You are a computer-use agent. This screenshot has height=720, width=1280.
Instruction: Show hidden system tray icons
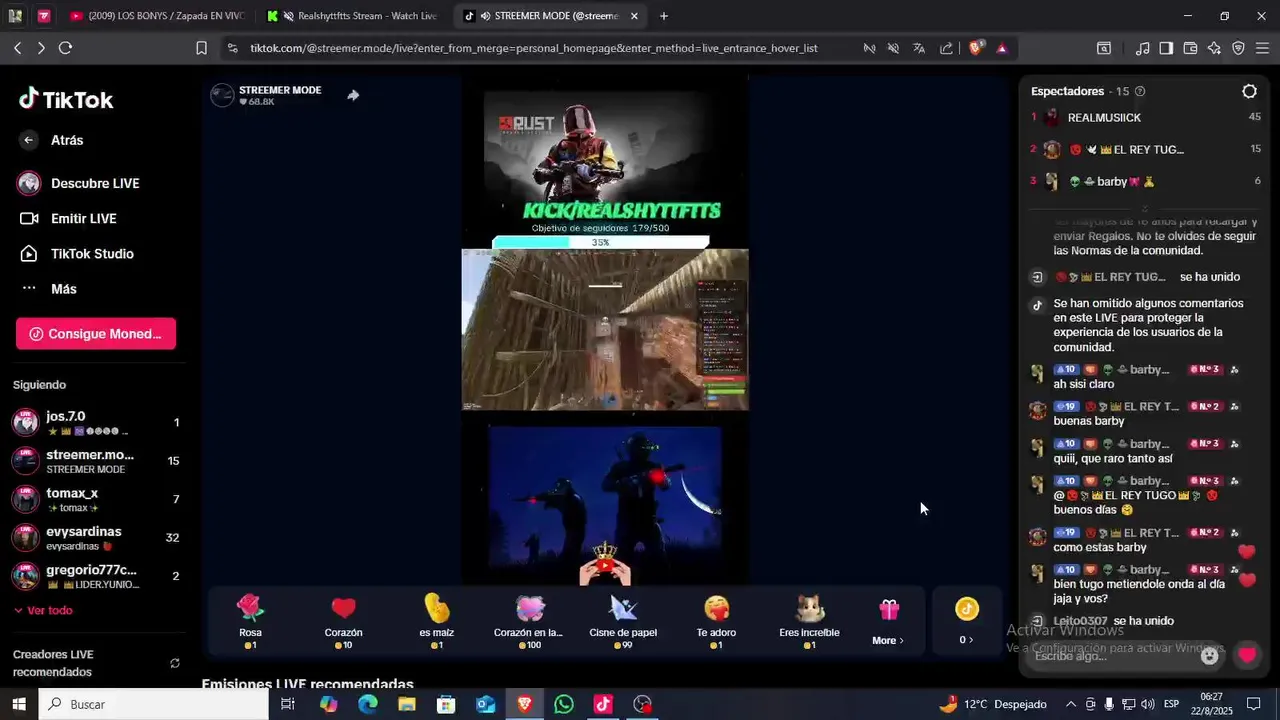click(x=1071, y=704)
